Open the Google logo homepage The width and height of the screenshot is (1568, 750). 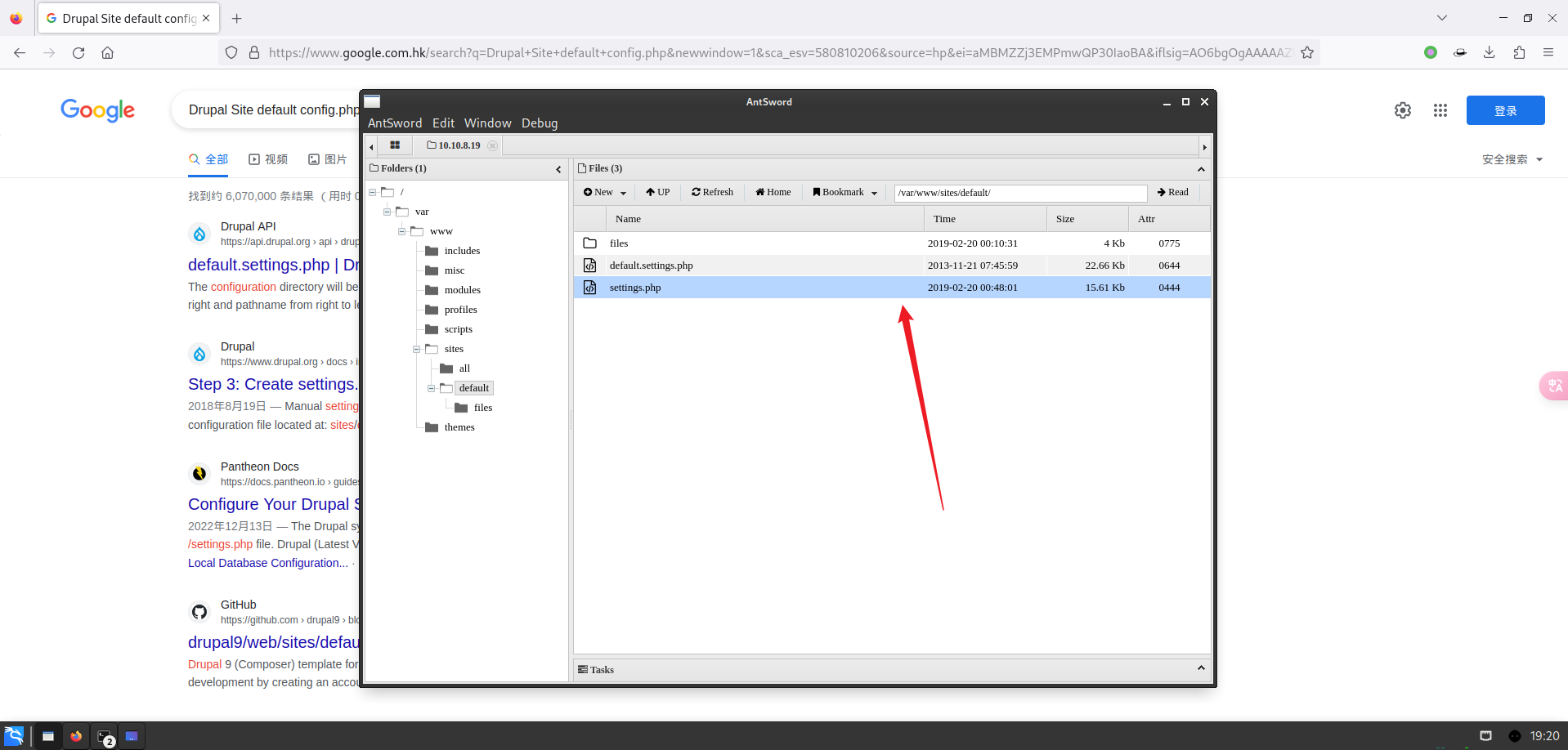pyautogui.click(x=98, y=110)
